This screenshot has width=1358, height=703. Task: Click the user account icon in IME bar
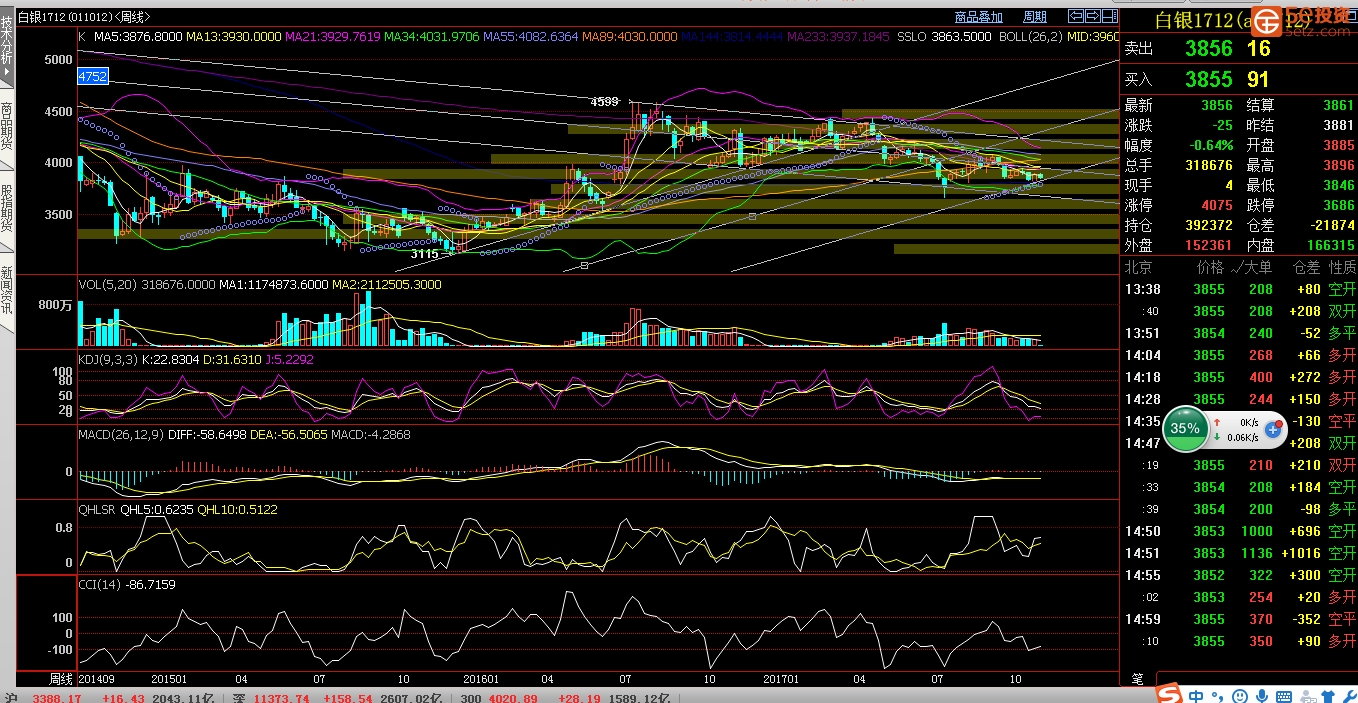click(1307, 695)
